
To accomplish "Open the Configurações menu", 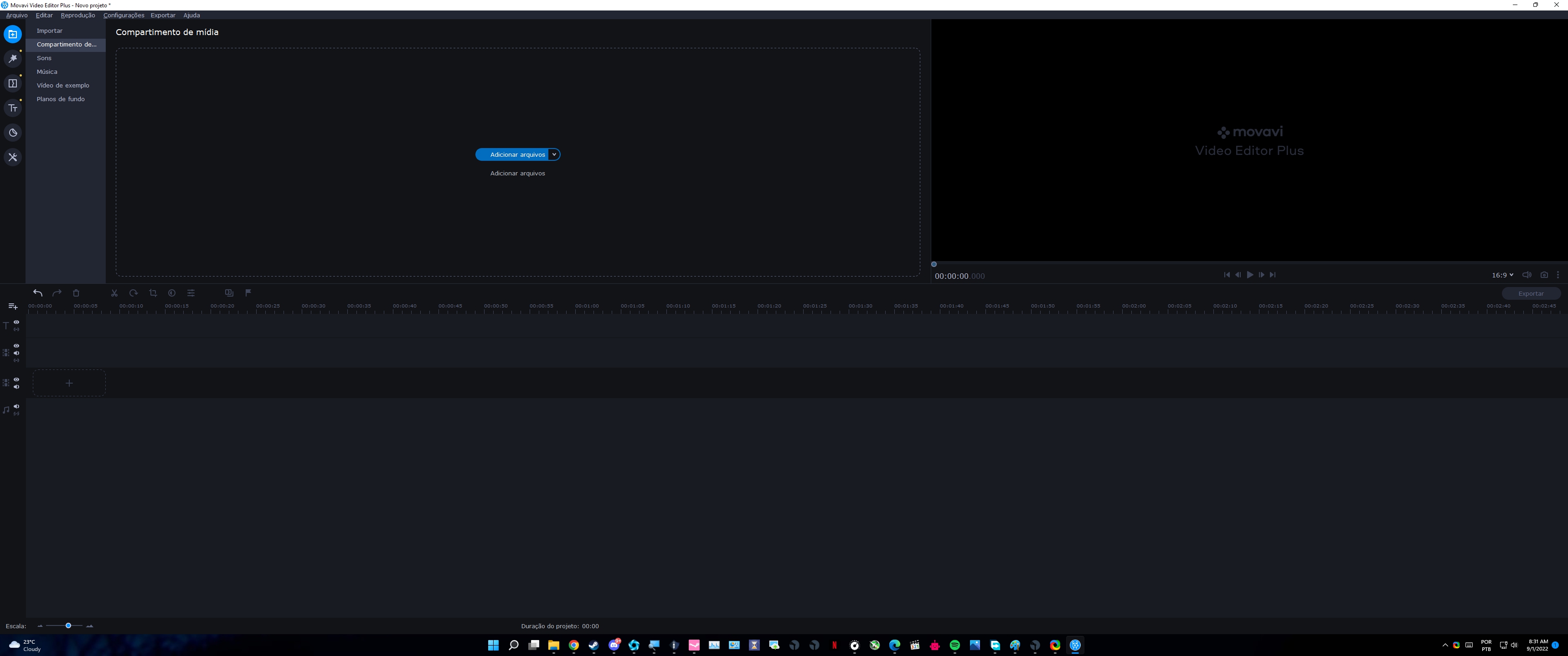I will 124,15.
